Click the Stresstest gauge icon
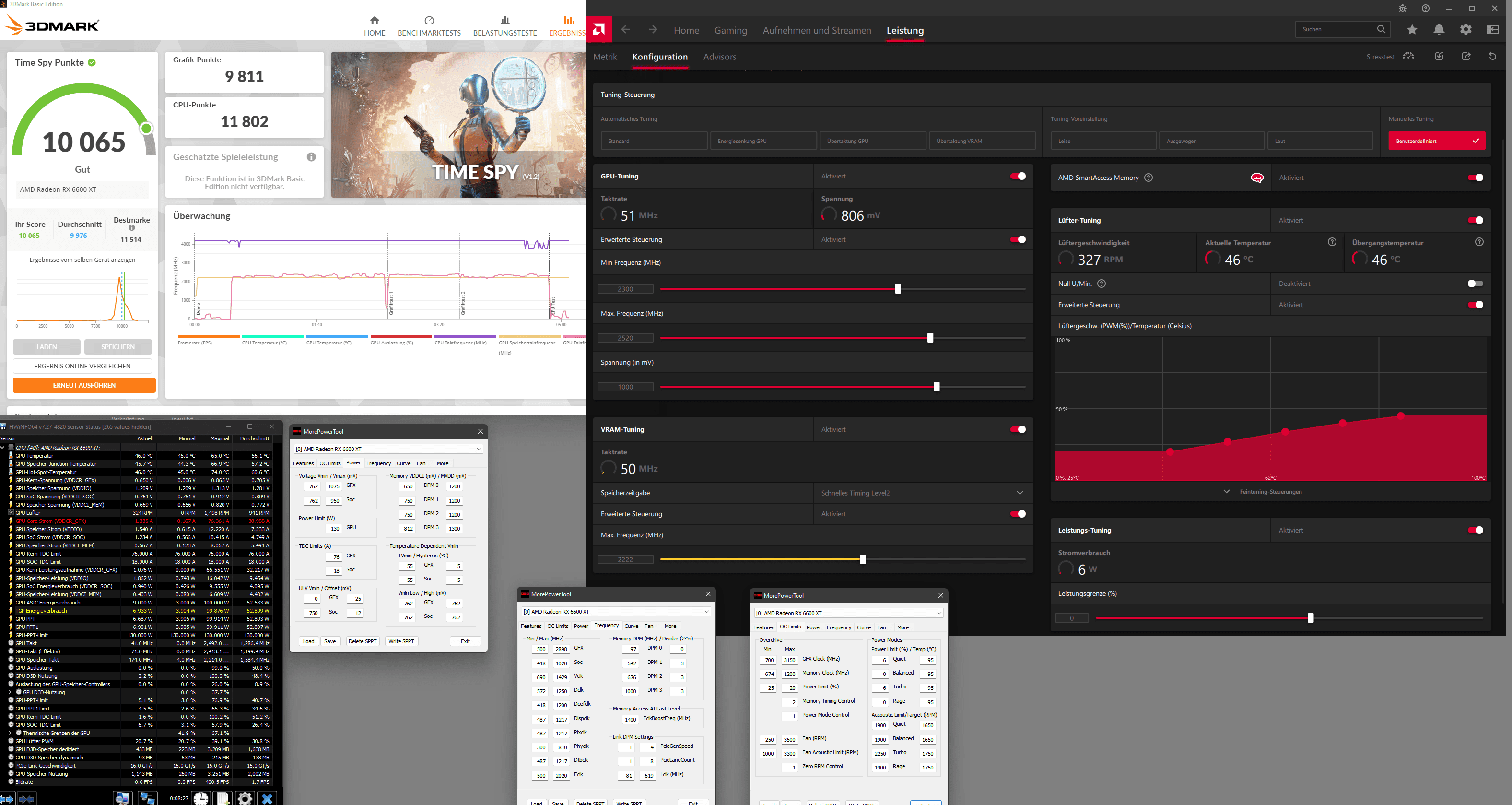1512x805 pixels. point(1408,56)
